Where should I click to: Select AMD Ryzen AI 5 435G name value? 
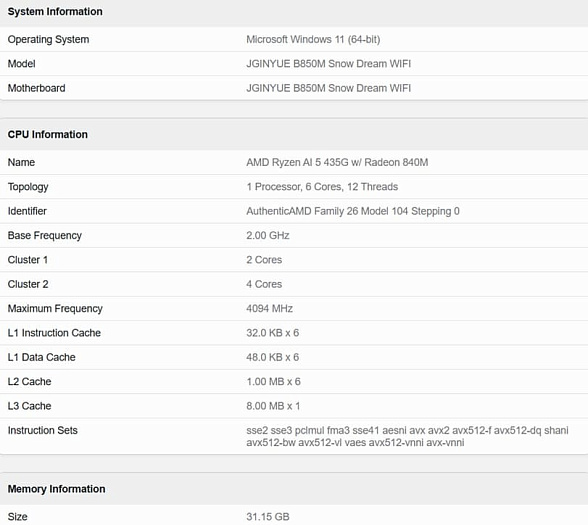(x=337, y=162)
